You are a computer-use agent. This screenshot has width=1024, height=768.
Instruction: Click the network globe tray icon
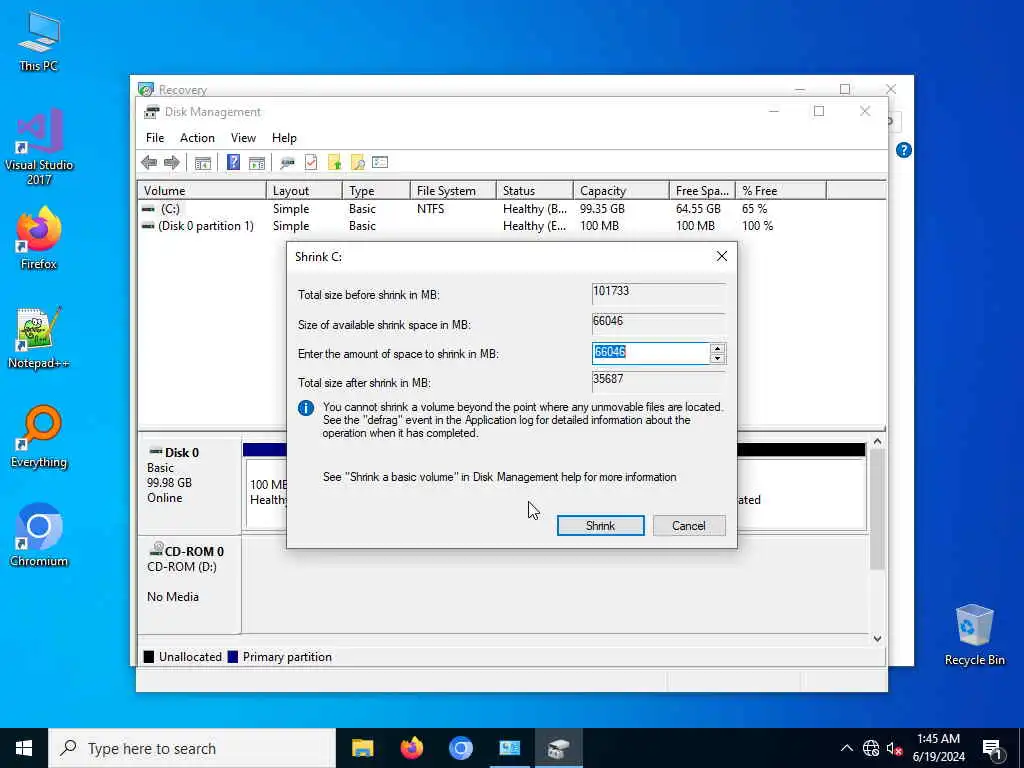(x=871, y=748)
